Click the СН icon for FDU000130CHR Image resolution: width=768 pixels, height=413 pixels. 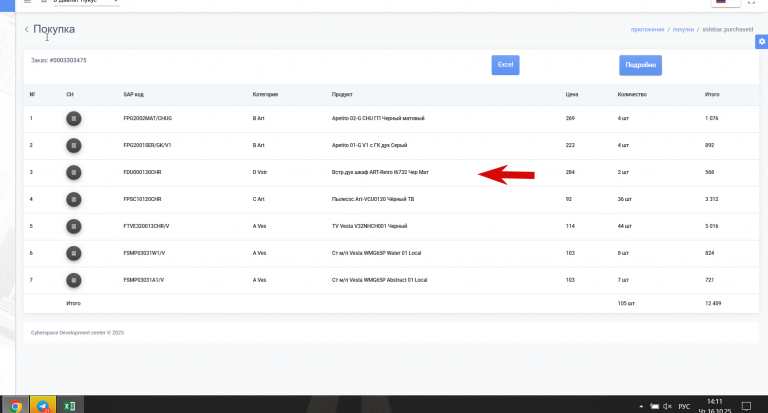(x=73, y=172)
